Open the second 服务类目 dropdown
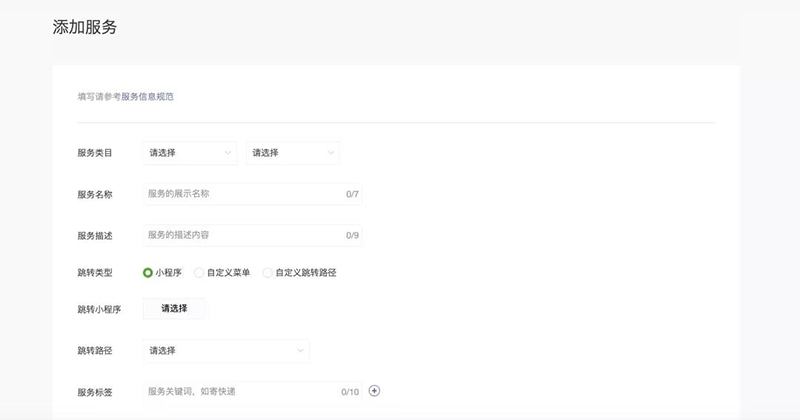 (293, 153)
